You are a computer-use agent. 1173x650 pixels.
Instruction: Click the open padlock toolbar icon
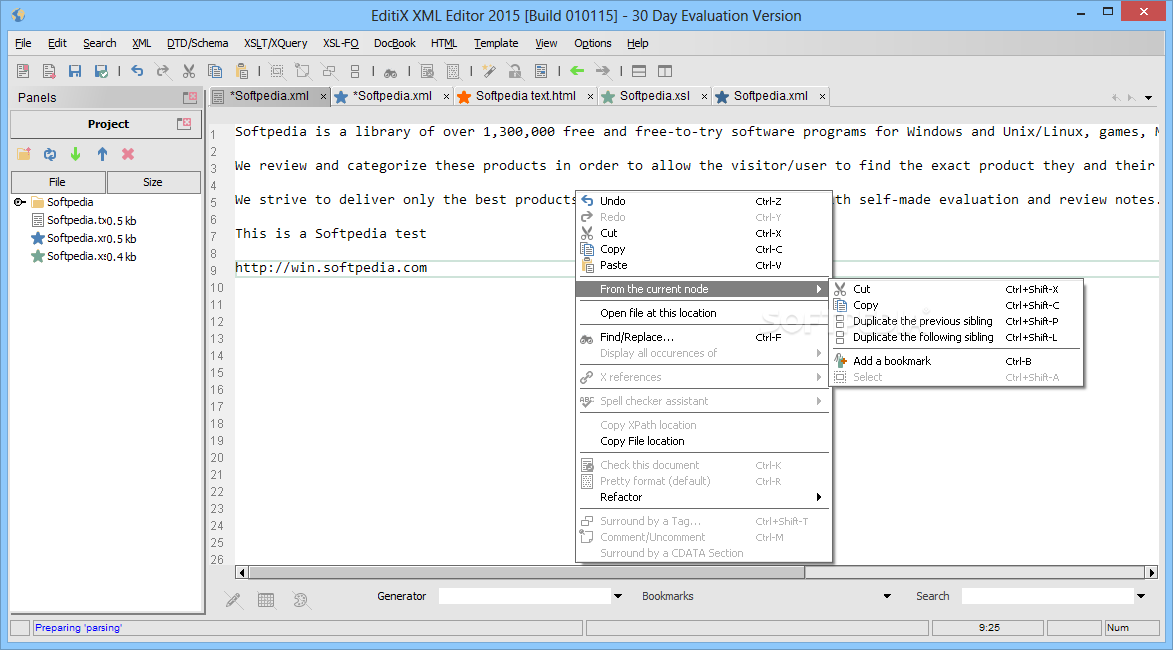[x=515, y=71]
